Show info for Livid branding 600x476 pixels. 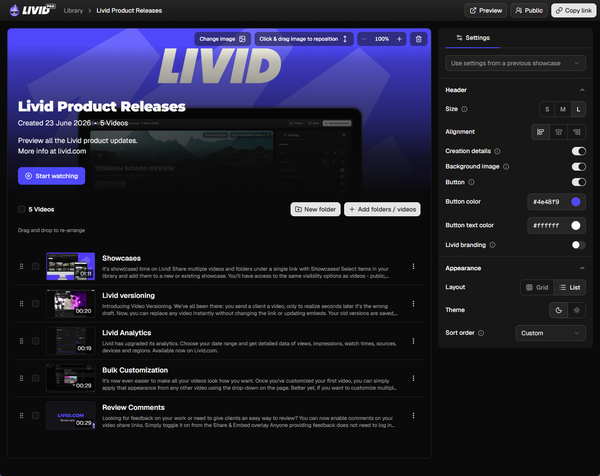pos(492,245)
